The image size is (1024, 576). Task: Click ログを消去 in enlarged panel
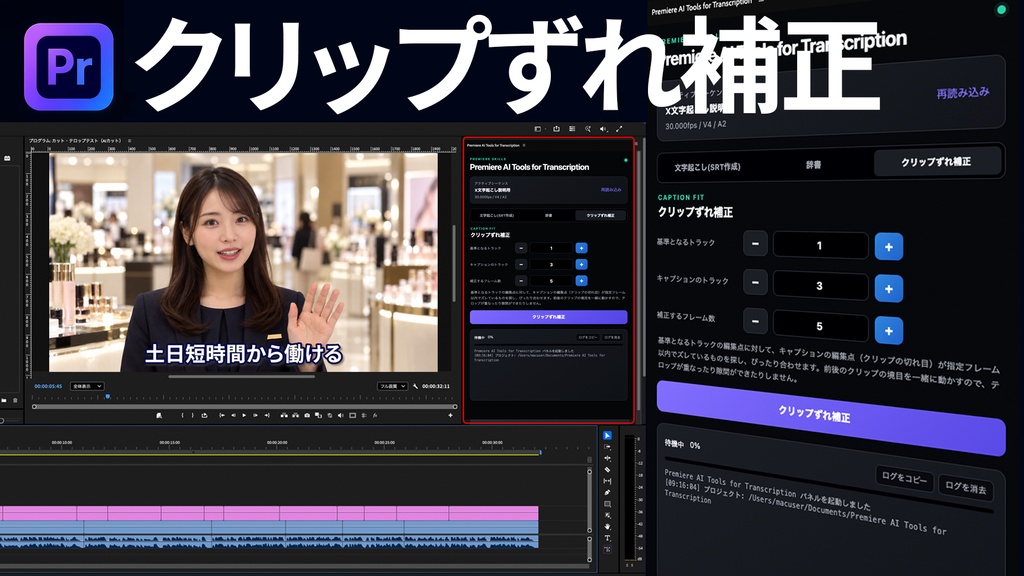966,487
